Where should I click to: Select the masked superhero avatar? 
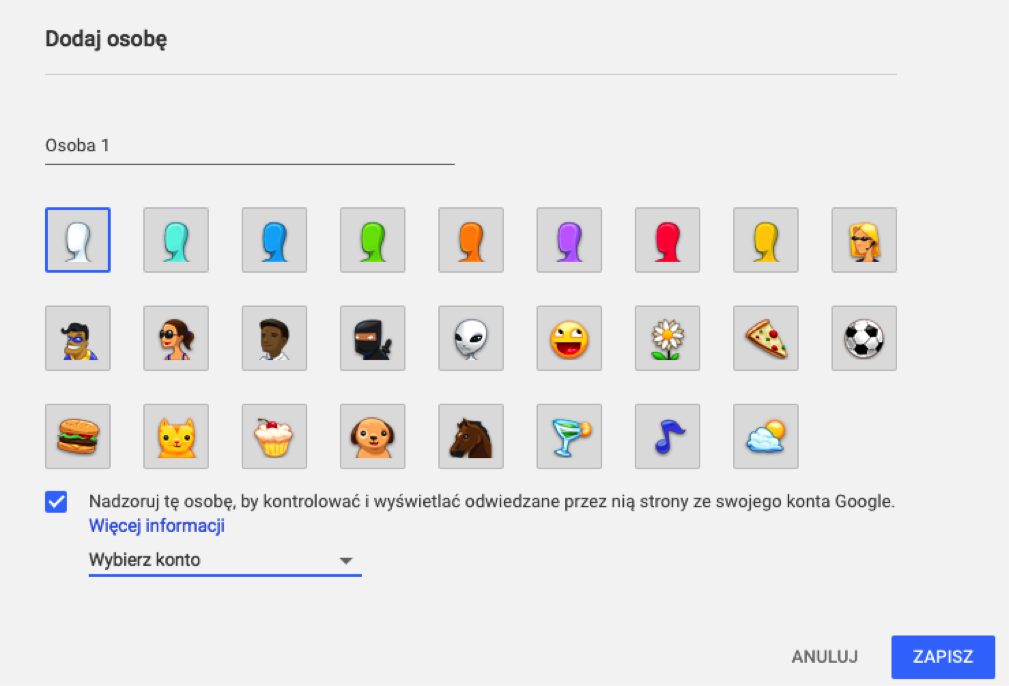pyautogui.click(x=78, y=338)
